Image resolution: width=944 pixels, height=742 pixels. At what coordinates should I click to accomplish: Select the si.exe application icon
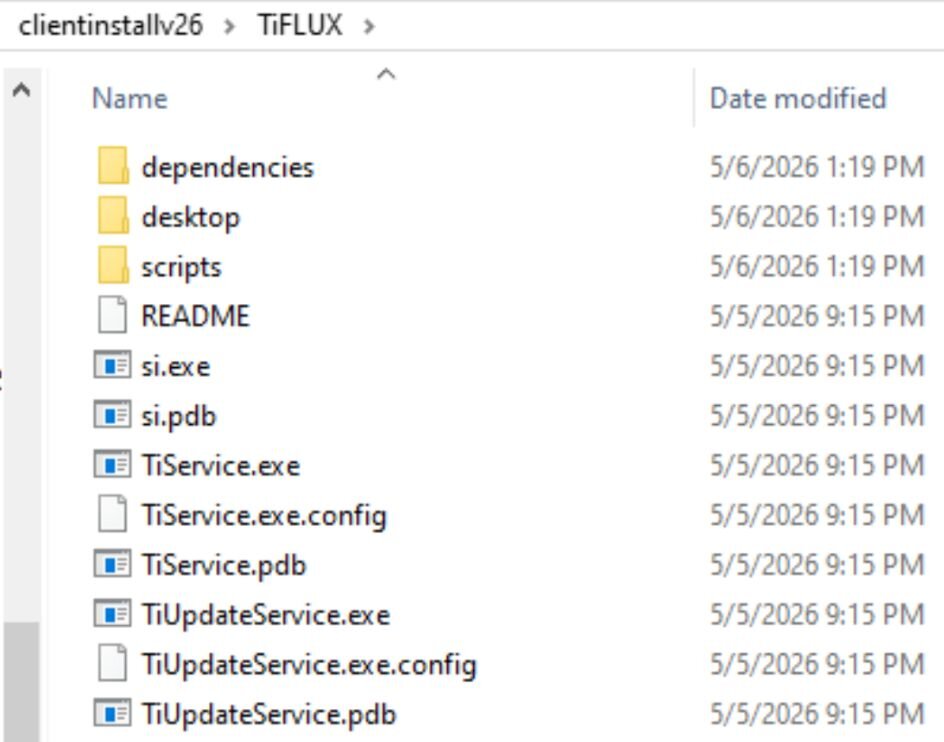(x=113, y=365)
